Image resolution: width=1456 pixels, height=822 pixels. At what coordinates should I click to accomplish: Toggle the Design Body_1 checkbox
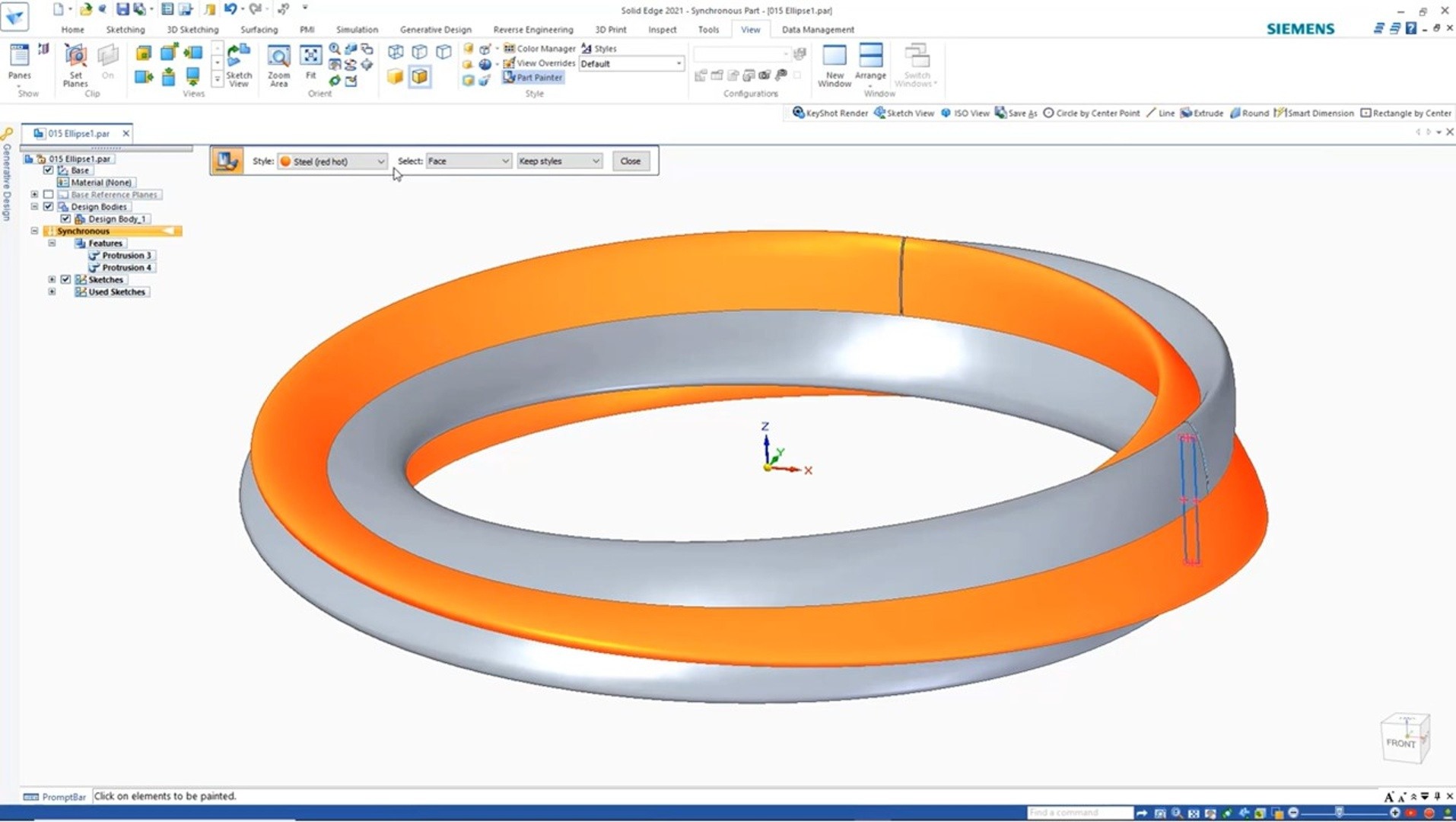tap(66, 219)
